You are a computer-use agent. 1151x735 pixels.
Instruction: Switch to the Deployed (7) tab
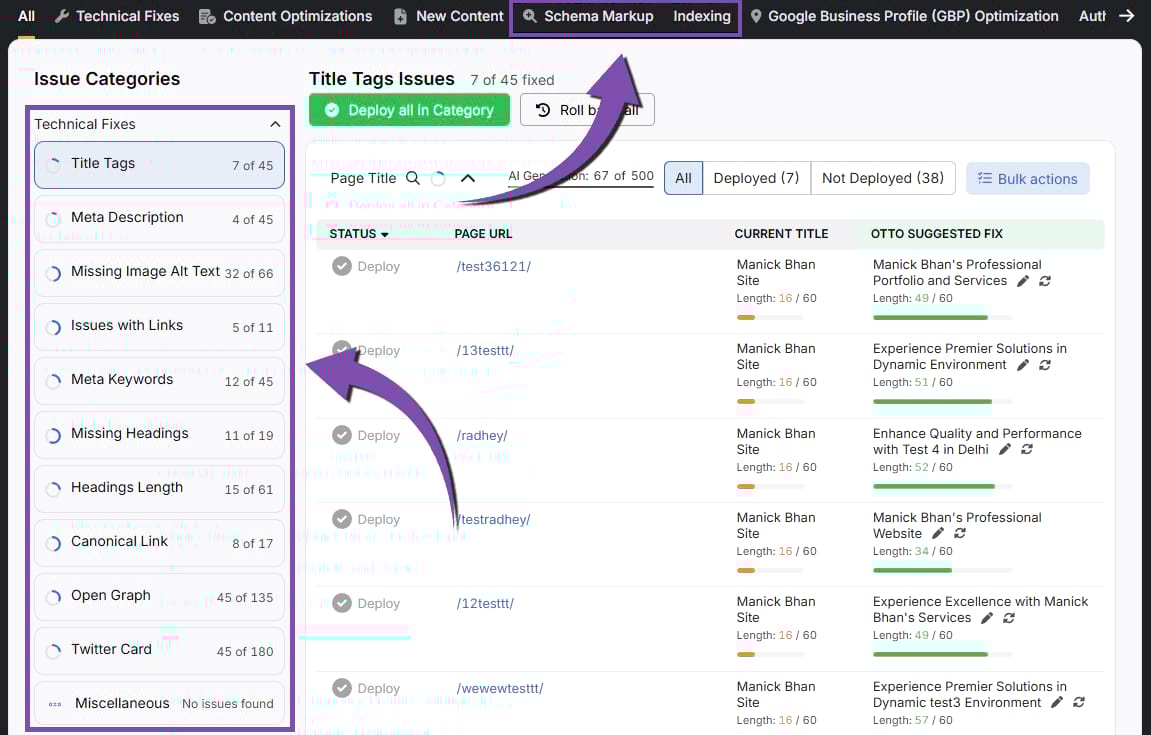click(x=756, y=177)
